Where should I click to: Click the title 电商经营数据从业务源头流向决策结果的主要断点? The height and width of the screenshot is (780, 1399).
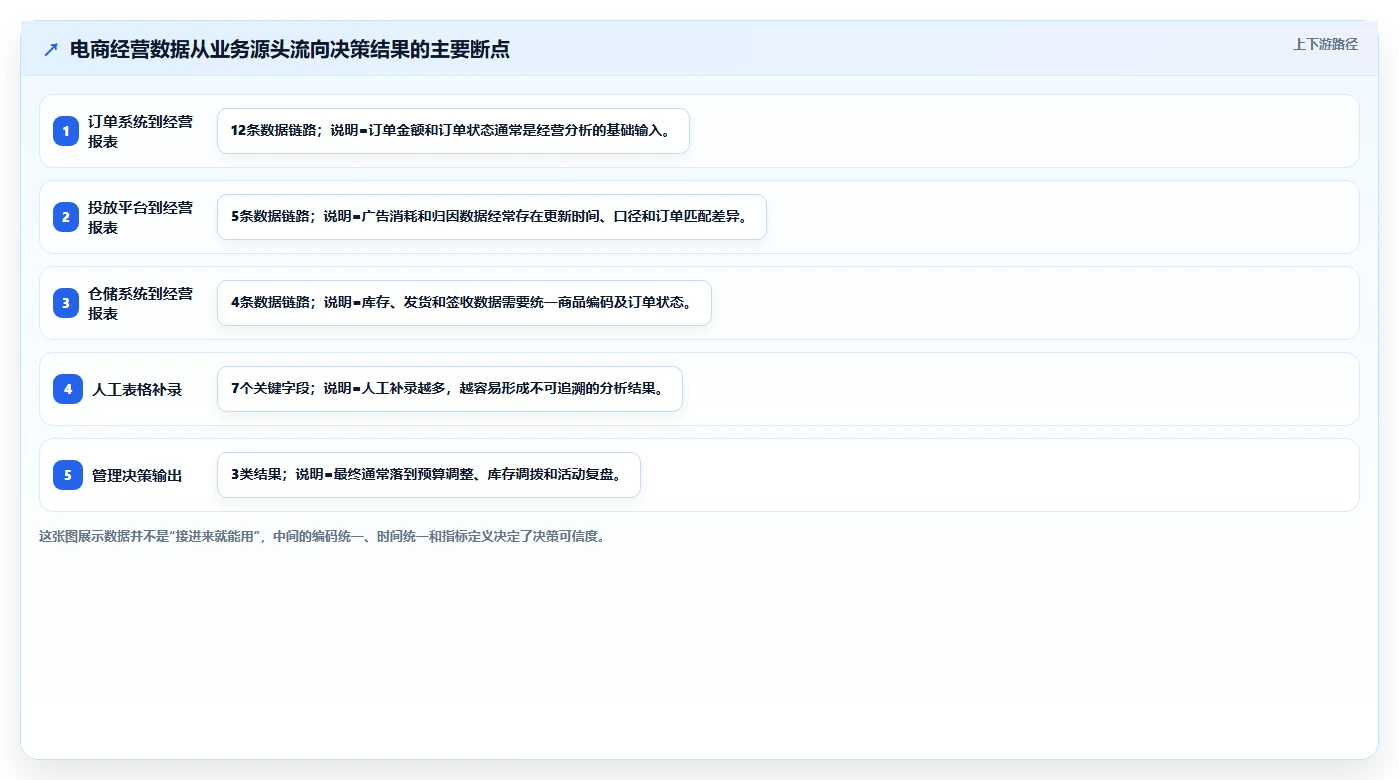[290, 50]
